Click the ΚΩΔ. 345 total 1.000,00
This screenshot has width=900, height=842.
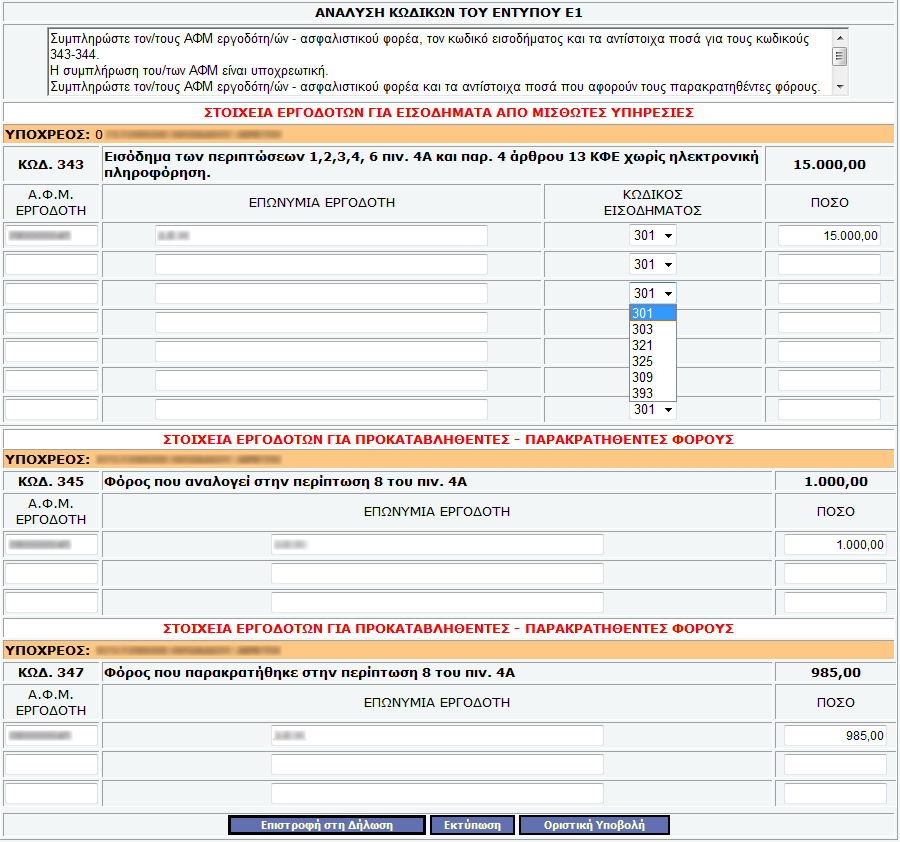(836, 482)
